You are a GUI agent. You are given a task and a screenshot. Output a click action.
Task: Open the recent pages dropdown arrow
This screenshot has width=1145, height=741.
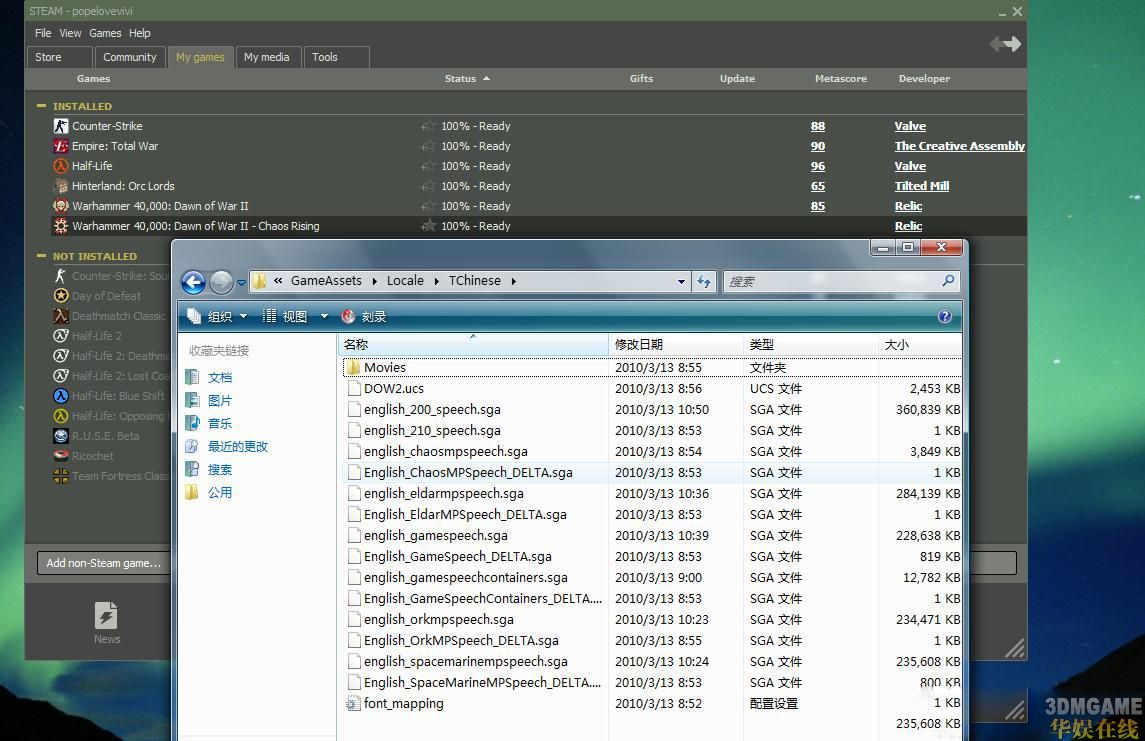point(241,283)
